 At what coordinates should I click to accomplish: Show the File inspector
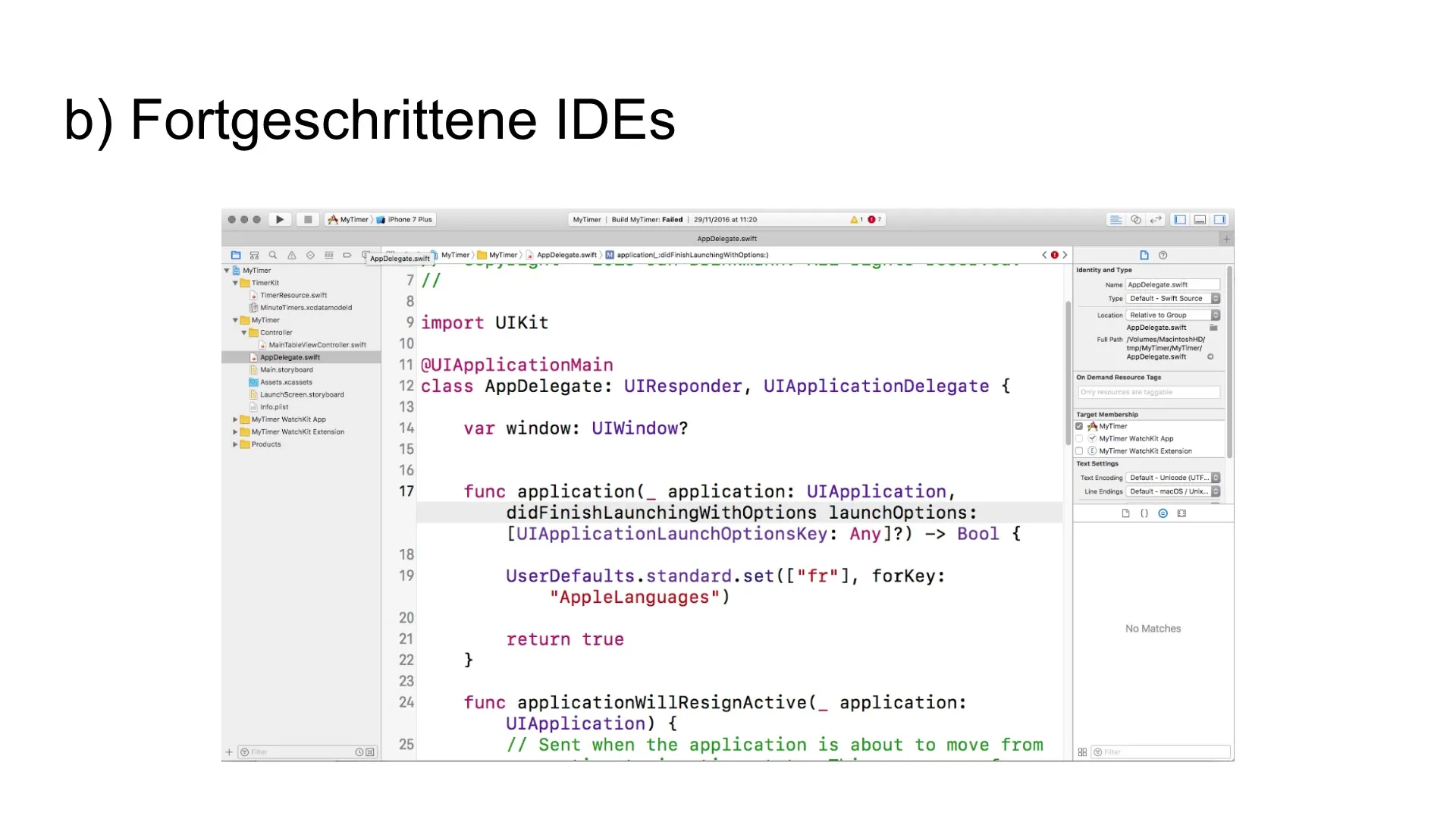coord(1144,256)
